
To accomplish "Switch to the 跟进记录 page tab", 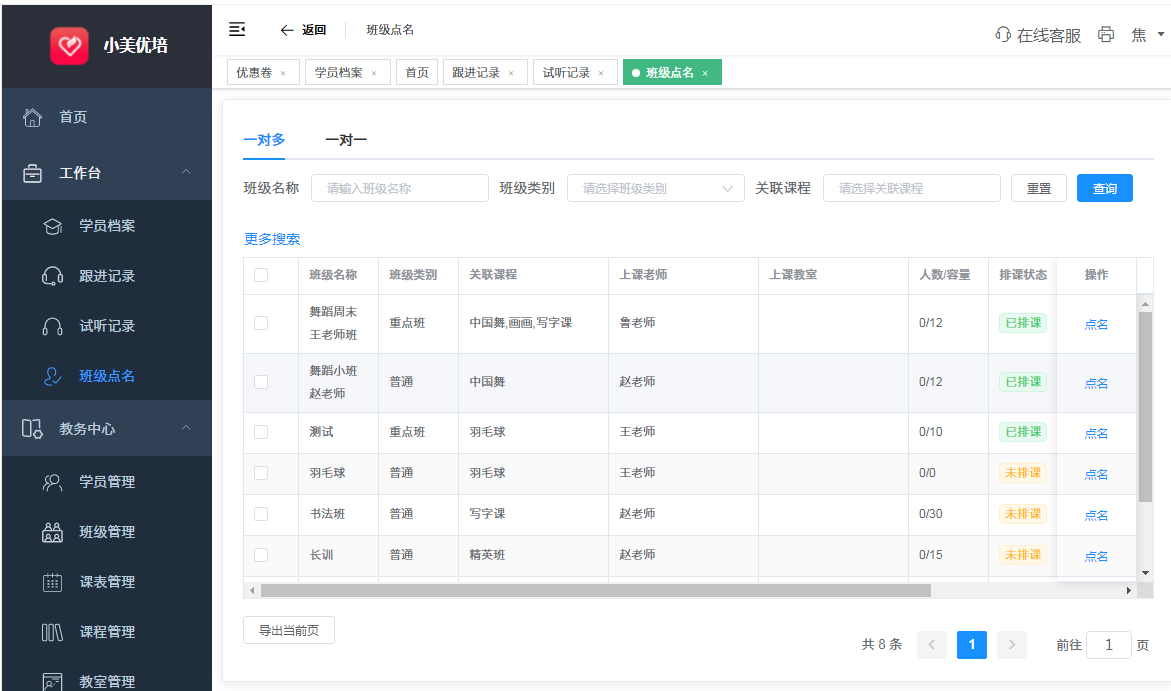I will [x=476, y=73].
